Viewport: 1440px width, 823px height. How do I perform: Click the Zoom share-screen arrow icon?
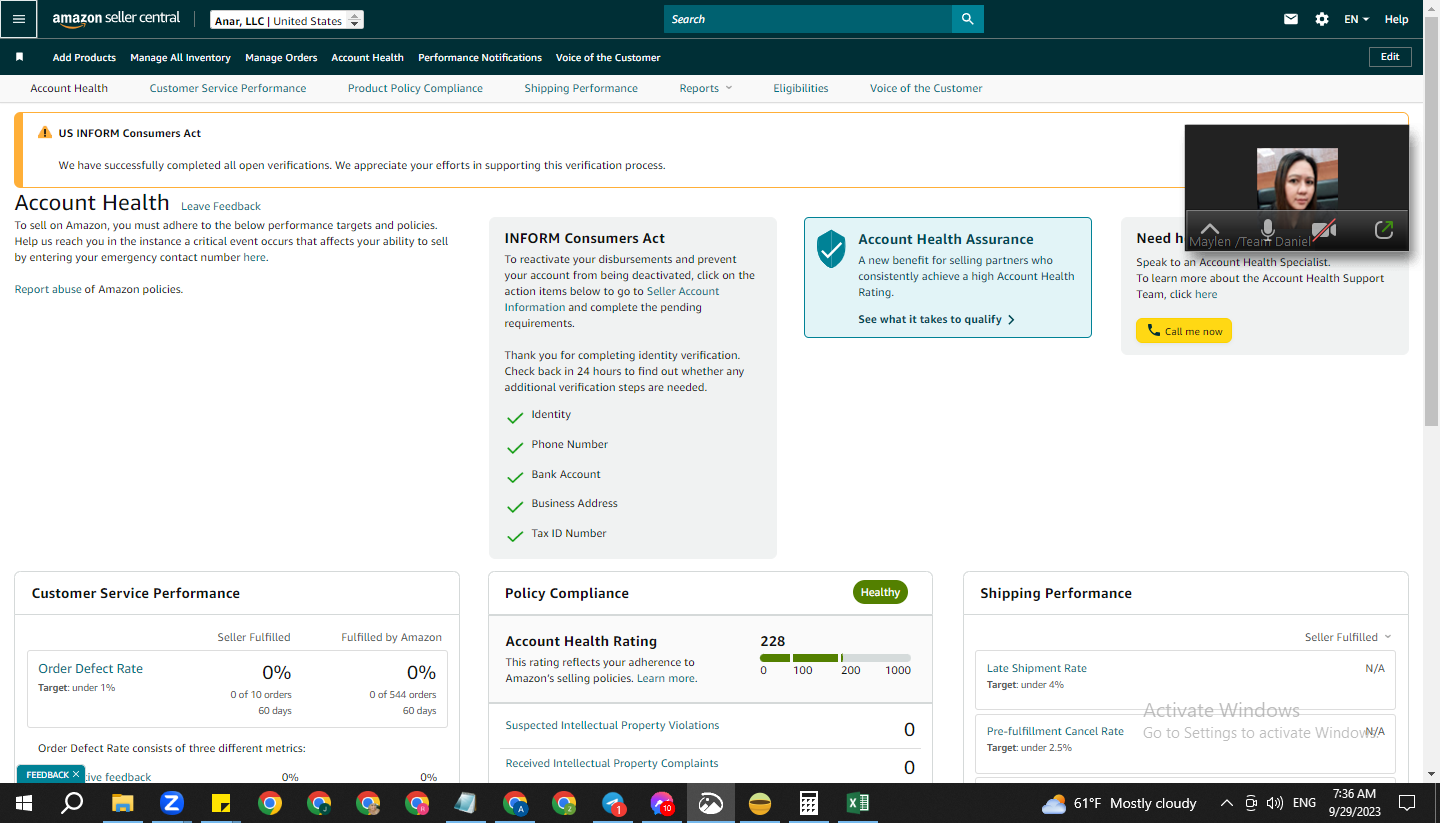click(x=1384, y=229)
